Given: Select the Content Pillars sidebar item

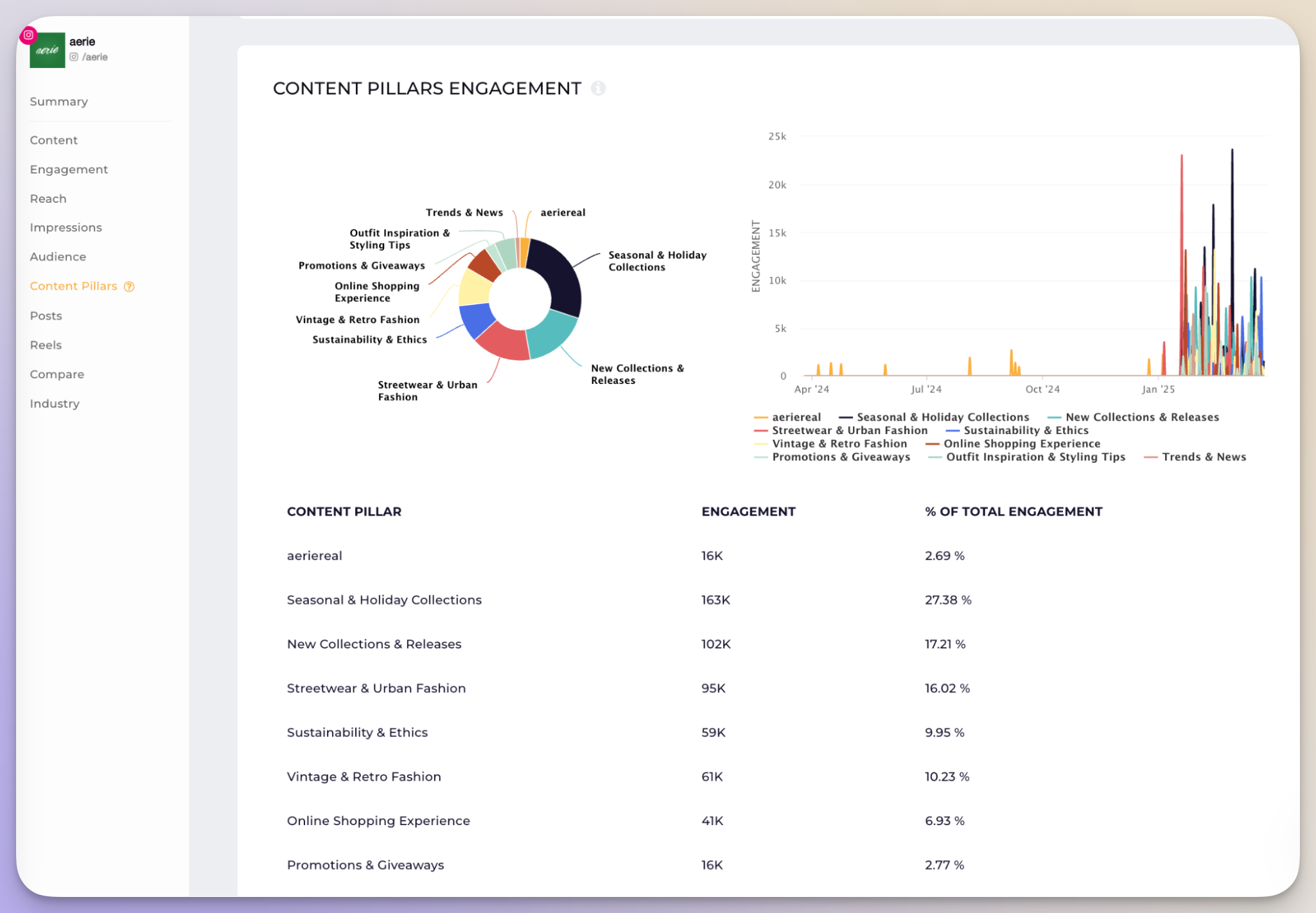Looking at the screenshot, I should pyautogui.click(x=73, y=286).
